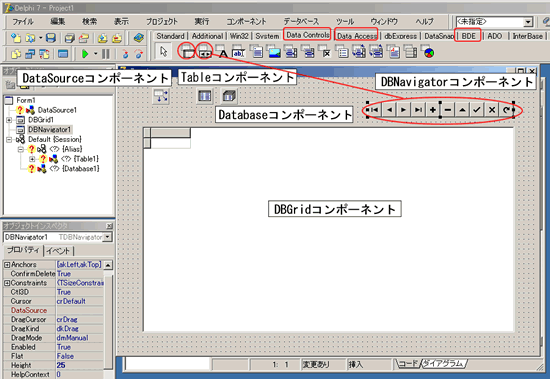This screenshot has height=379, width=550.
Task: Click the Object Inspector scroll-up arrow
Action: tap(108, 265)
